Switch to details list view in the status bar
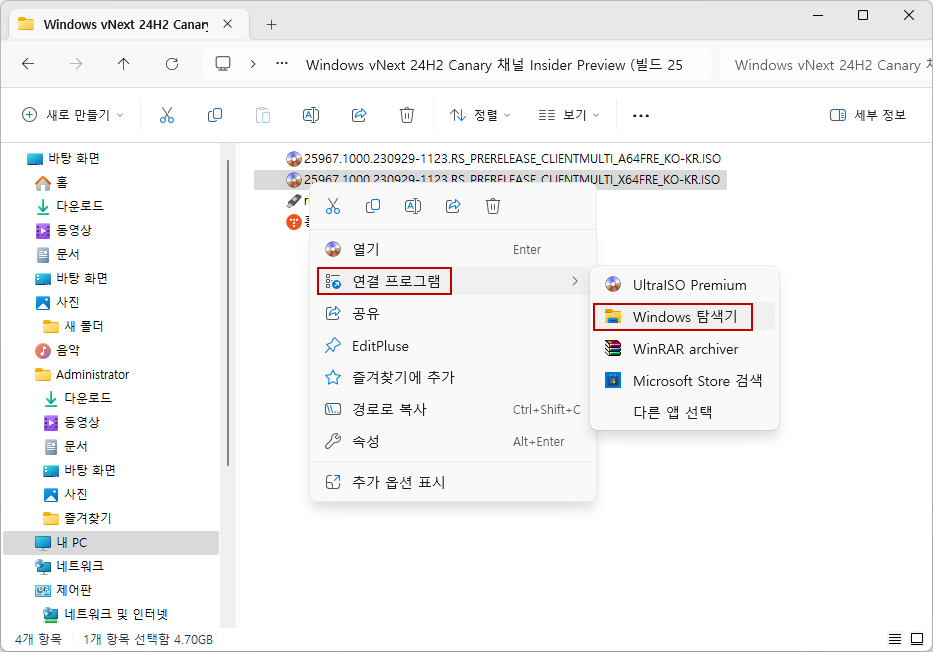The width and height of the screenshot is (933, 652). (x=894, y=639)
